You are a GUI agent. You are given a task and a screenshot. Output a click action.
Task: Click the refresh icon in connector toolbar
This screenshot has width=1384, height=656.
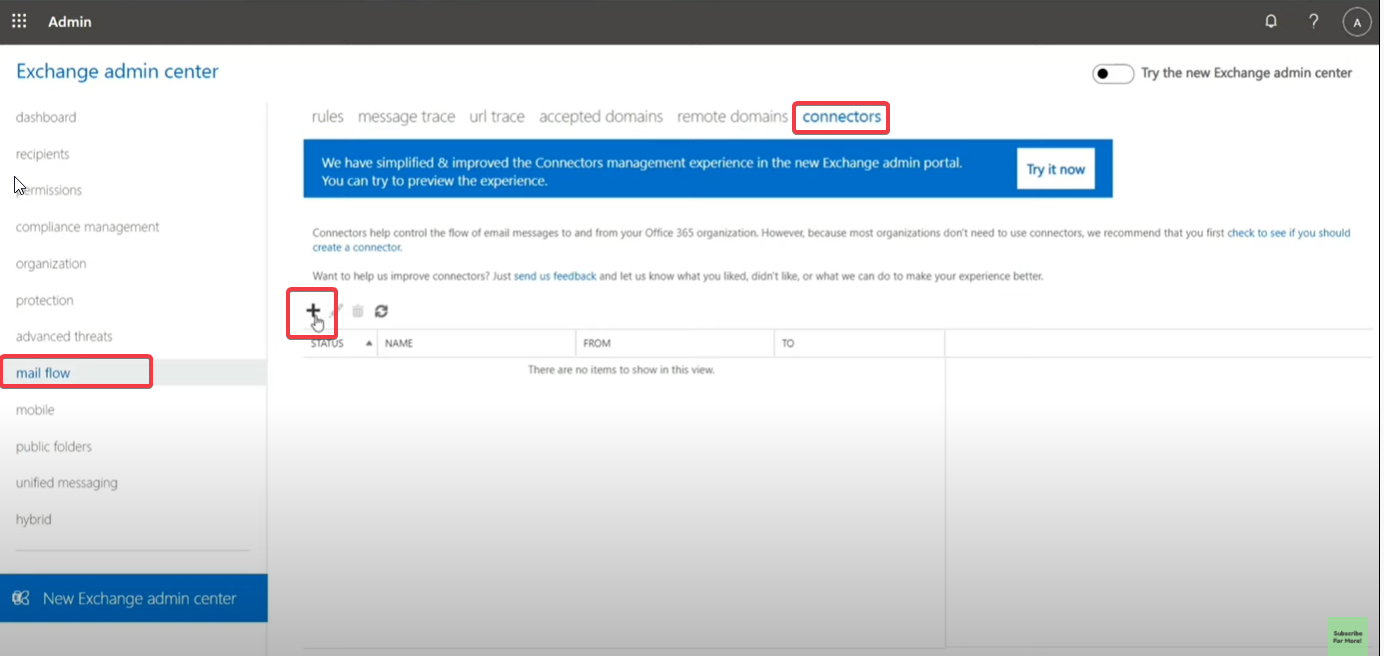click(x=381, y=311)
